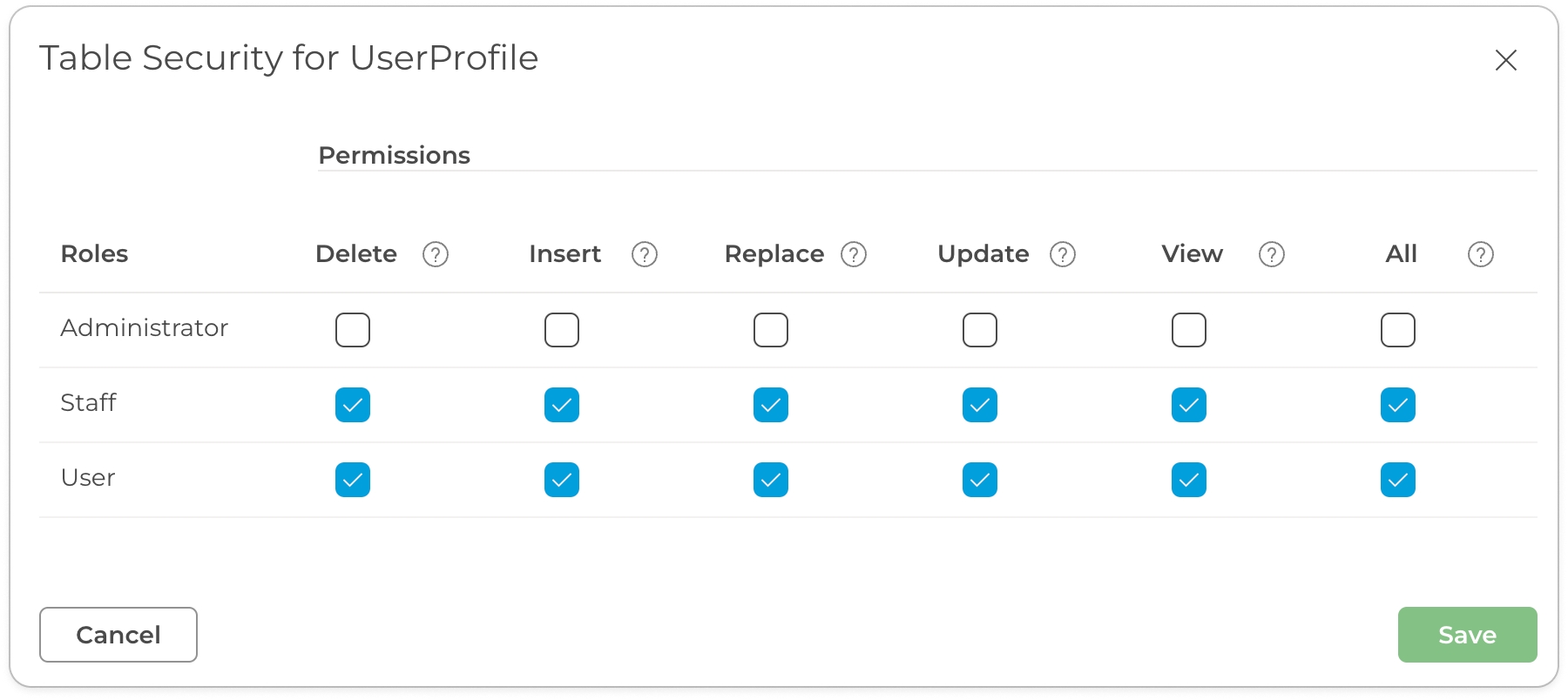Grant All permissions to Administrator

tap(1398, 330)
